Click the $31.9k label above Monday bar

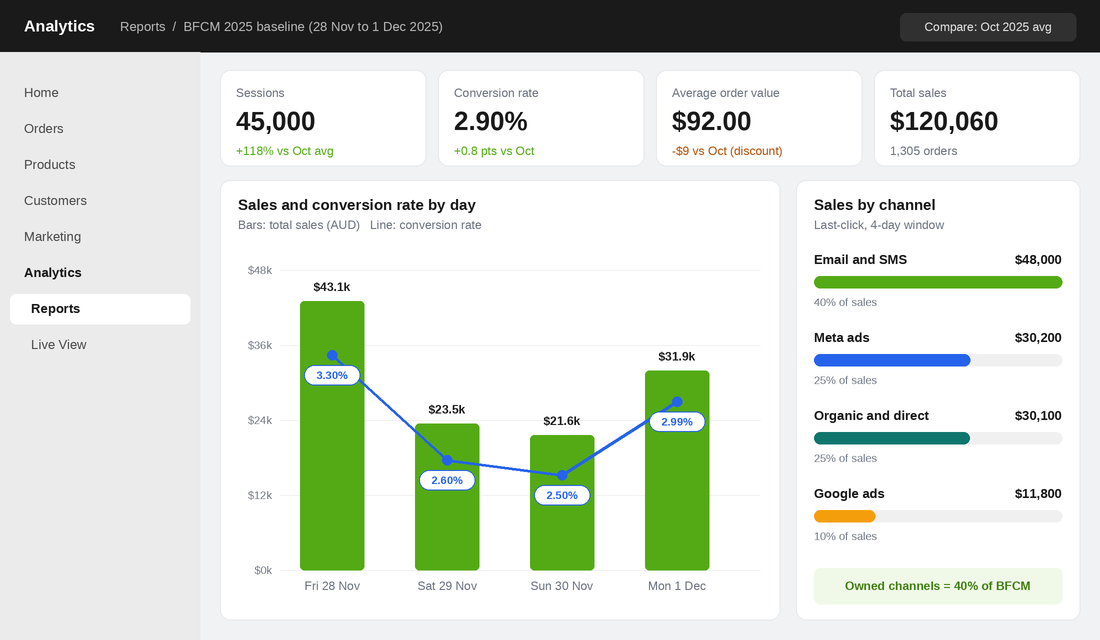point(677,356)
